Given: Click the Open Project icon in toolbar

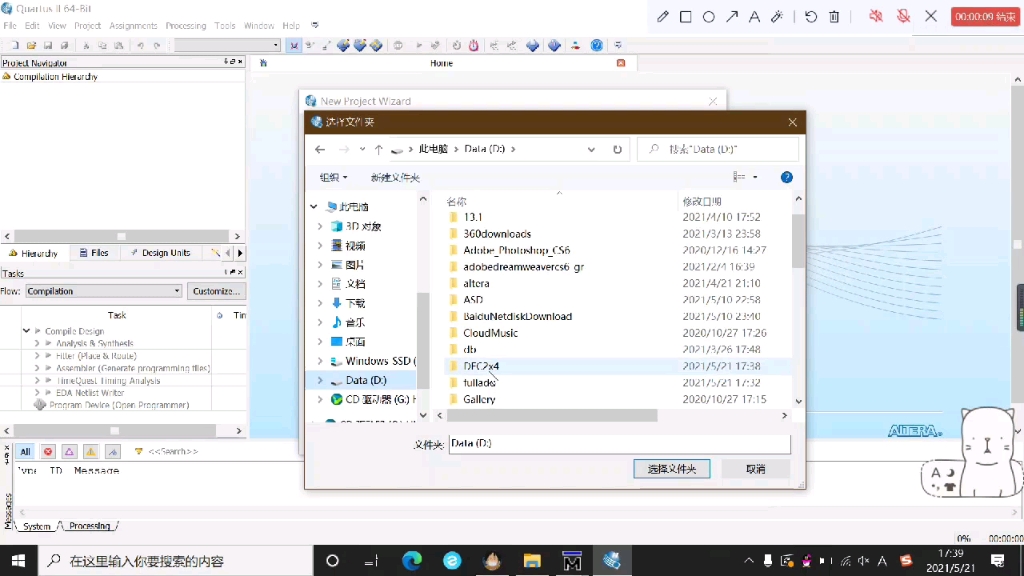Looking at the screenshot, I should (x=31, y=45).
